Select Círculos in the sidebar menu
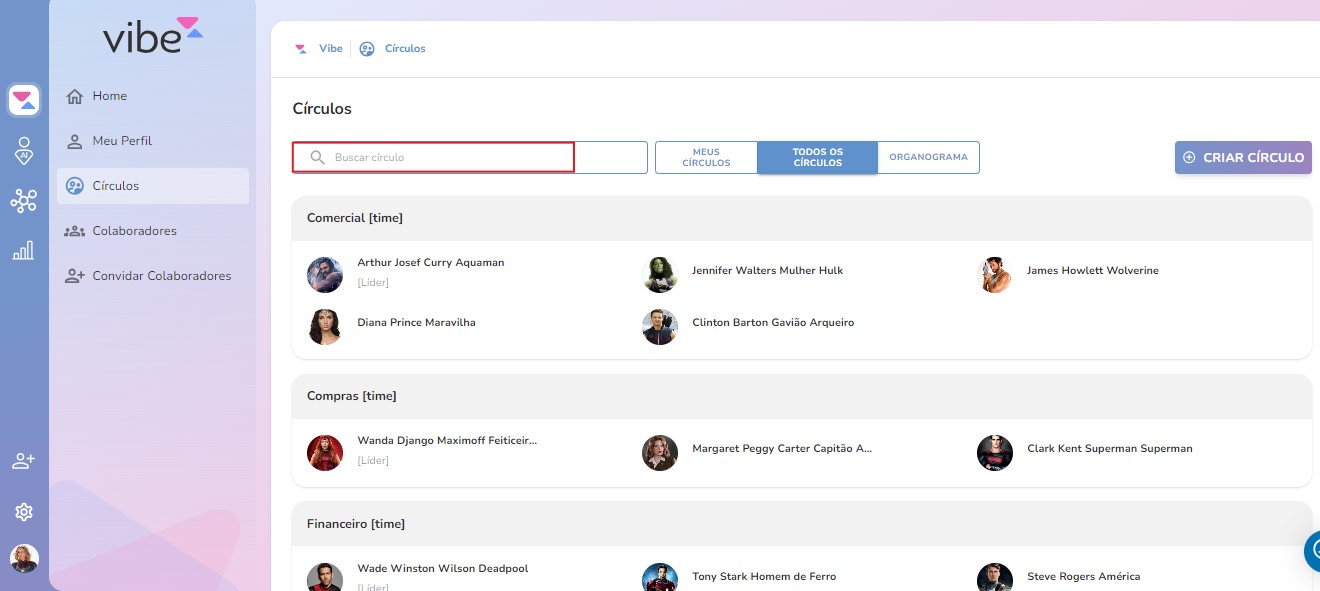 coord(153,186)
